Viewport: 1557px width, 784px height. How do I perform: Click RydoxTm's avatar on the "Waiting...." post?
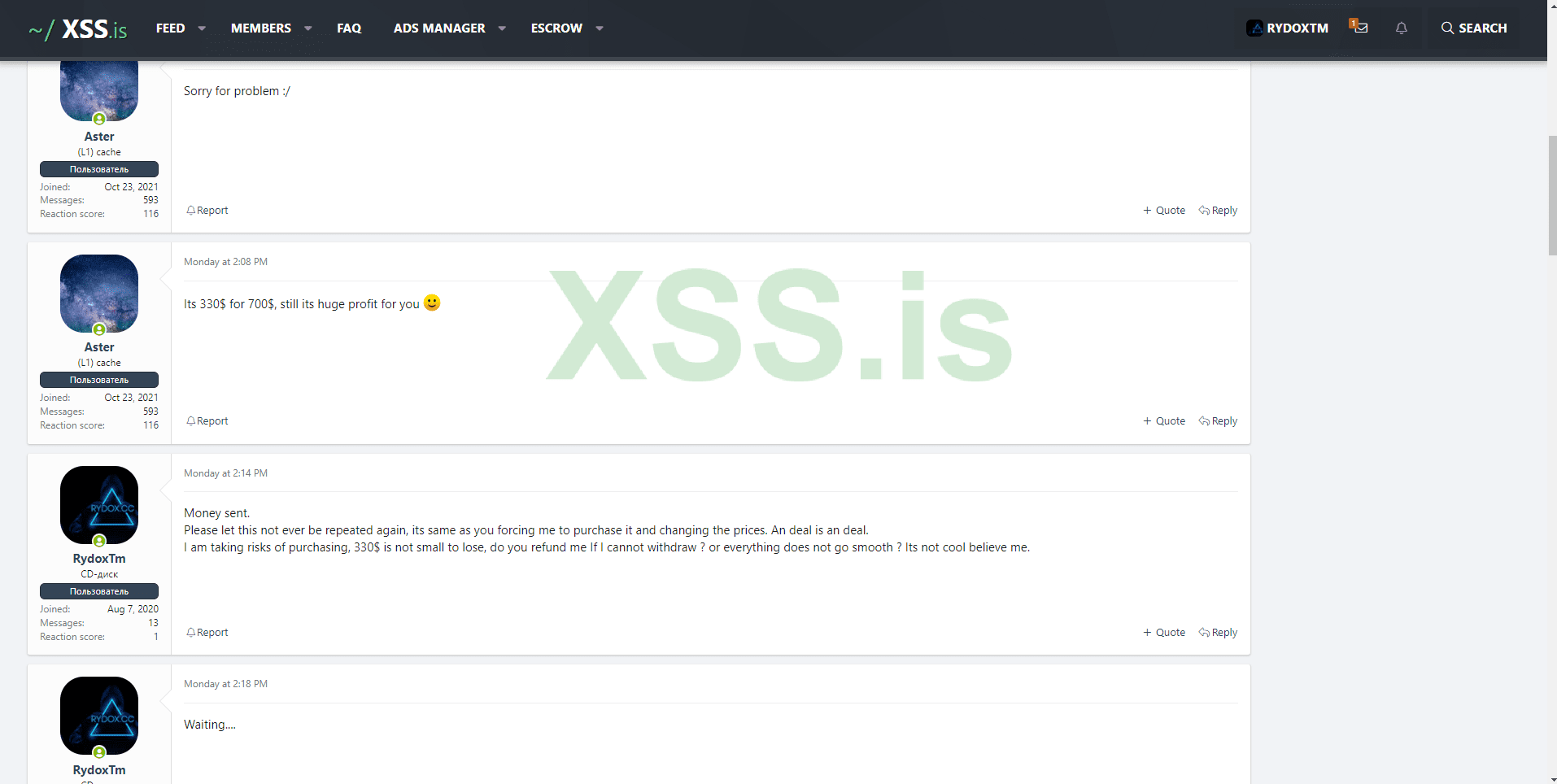point(99,716)
